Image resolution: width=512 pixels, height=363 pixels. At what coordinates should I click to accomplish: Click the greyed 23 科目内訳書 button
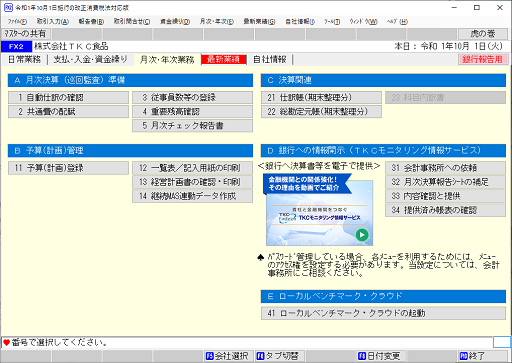click(x=445, y=98)
